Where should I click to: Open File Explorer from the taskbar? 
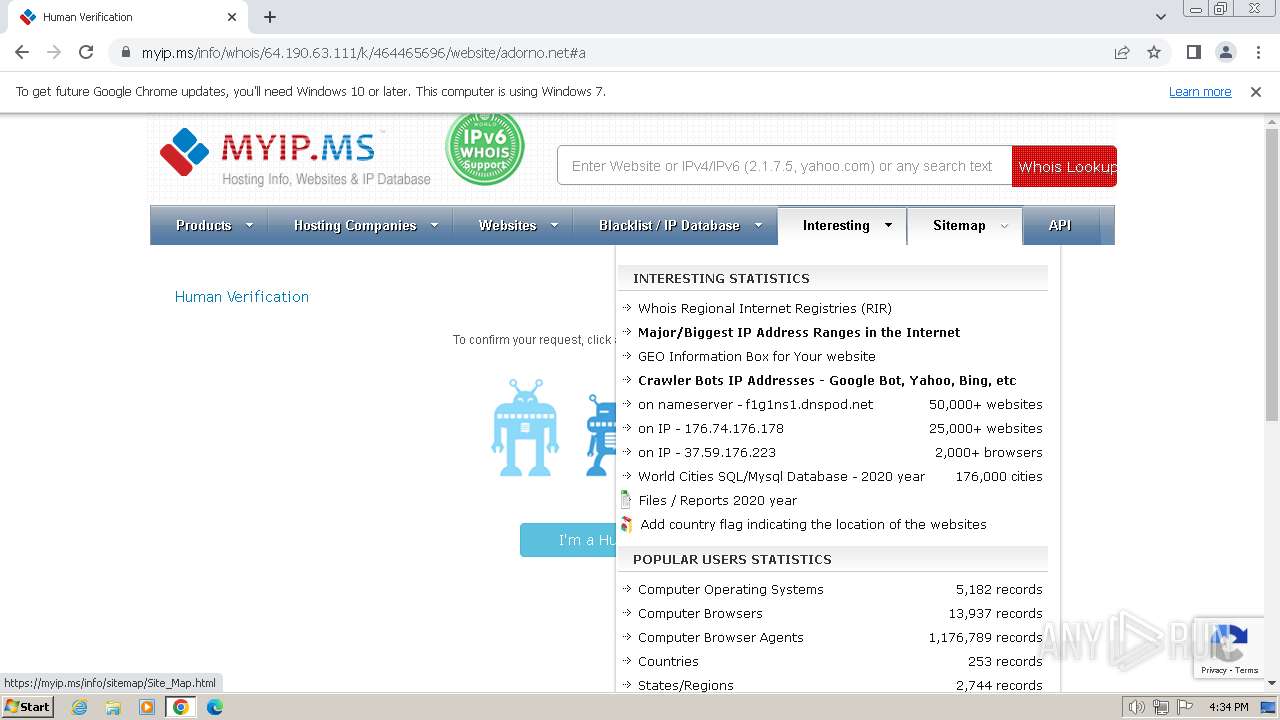pos(113,706)
